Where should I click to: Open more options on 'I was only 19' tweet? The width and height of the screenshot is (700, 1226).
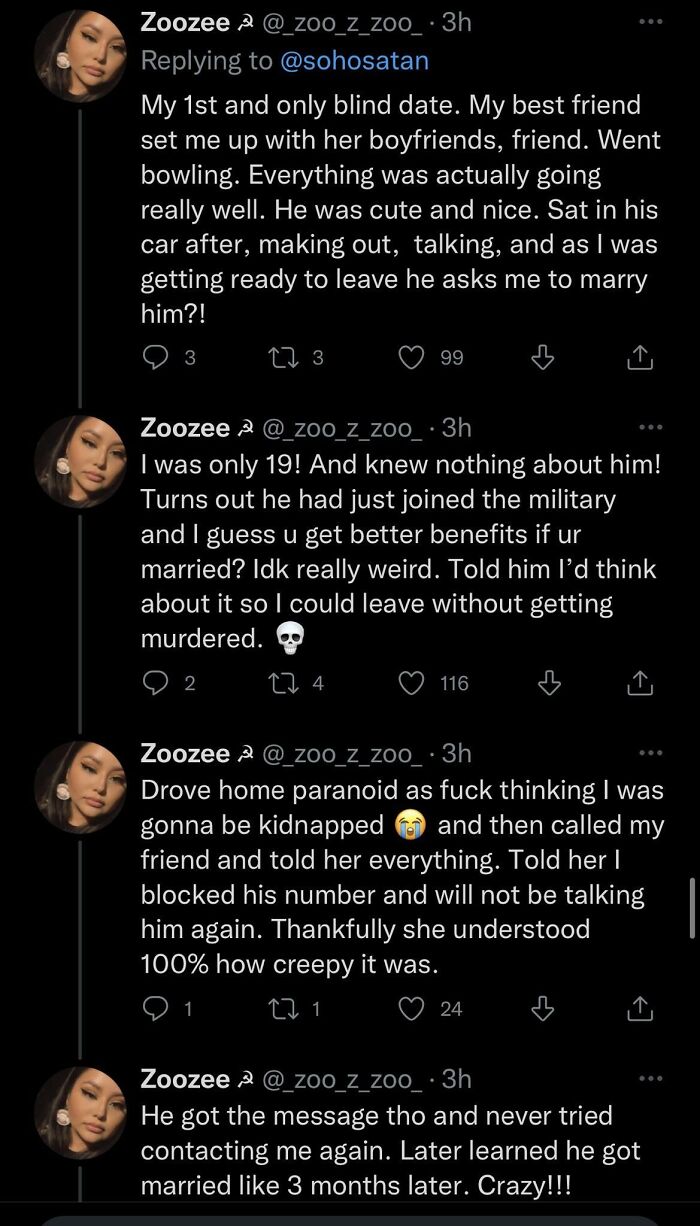[652, 428]
